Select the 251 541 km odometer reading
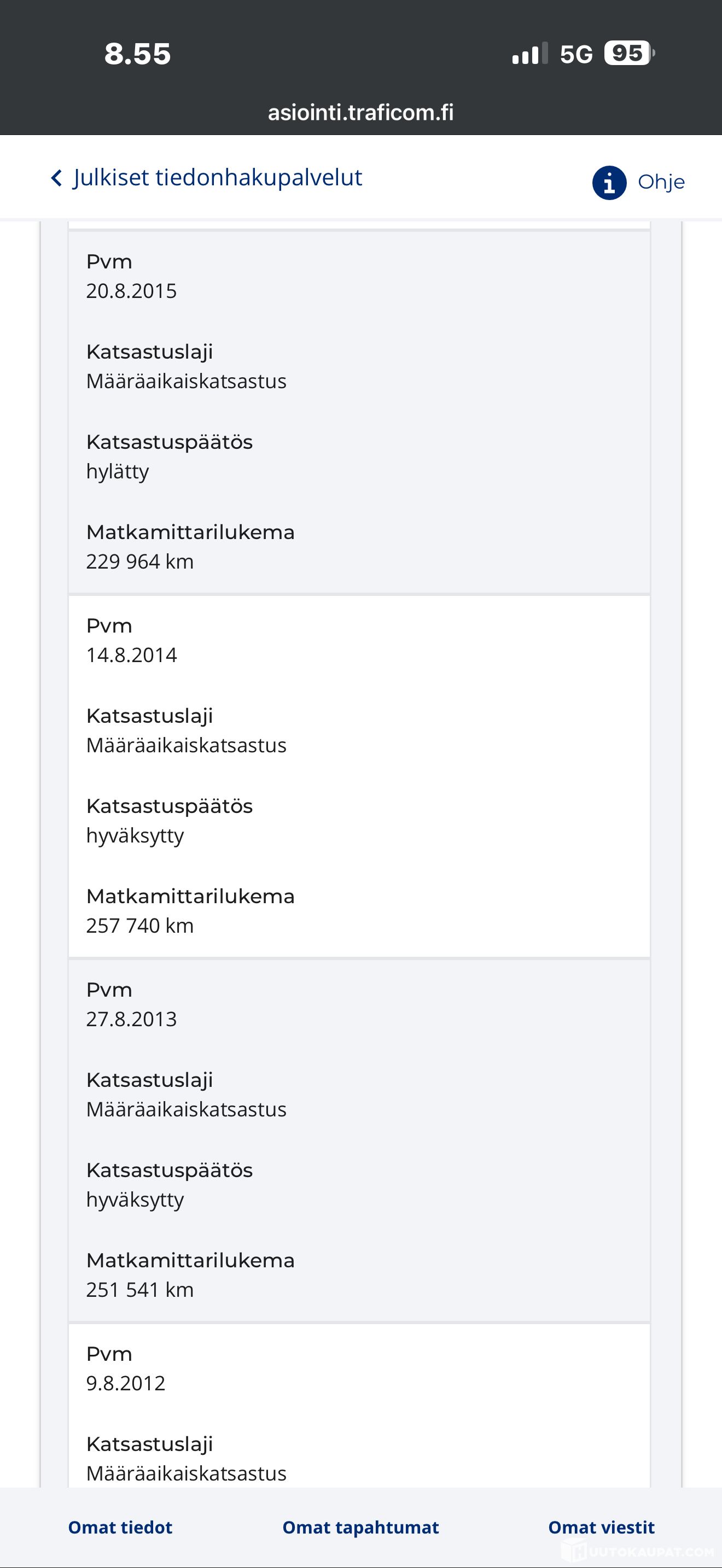 (x=140, y=1289)
